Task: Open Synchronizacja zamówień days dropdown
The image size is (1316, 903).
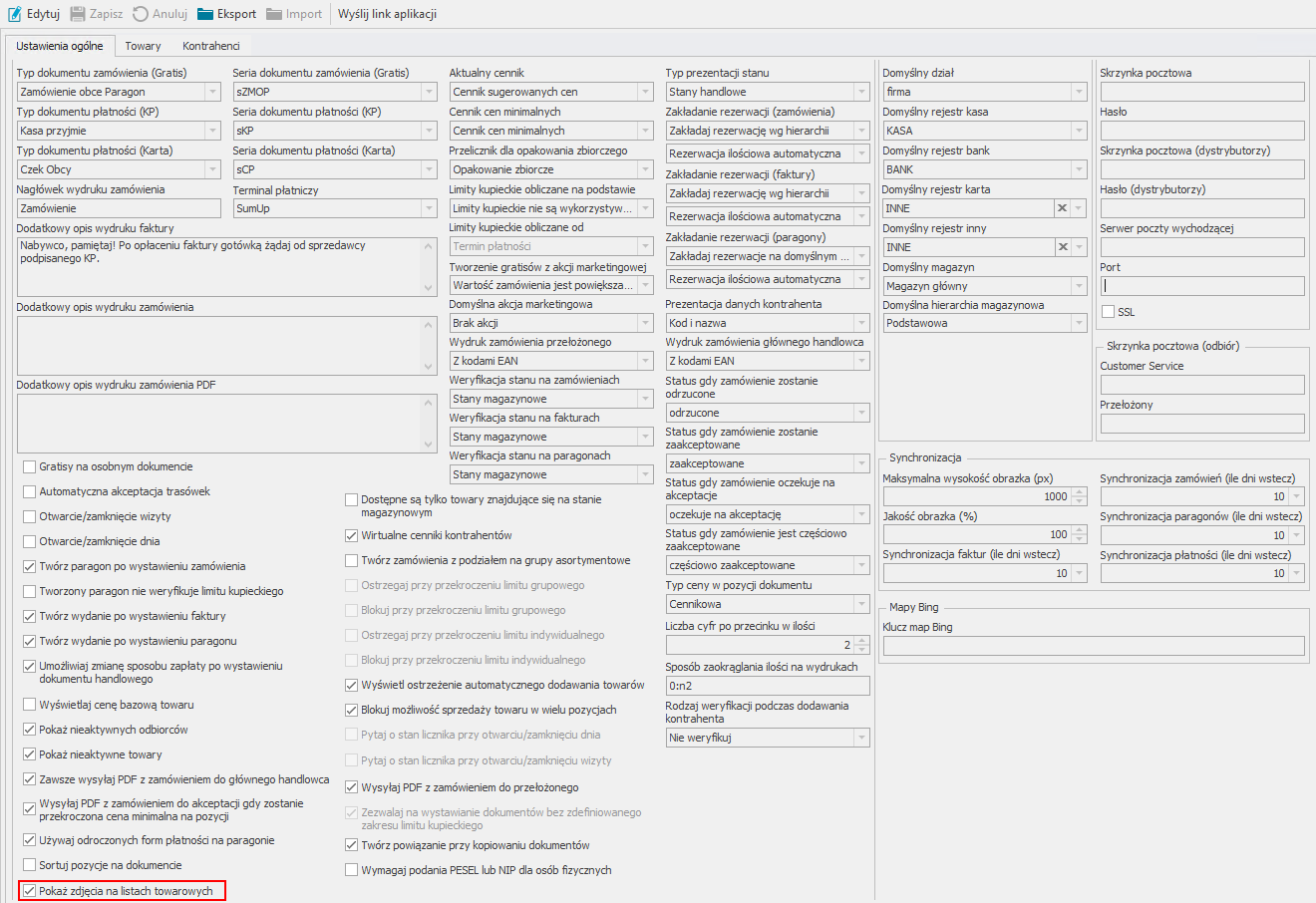Action: tap(1296, 496)
